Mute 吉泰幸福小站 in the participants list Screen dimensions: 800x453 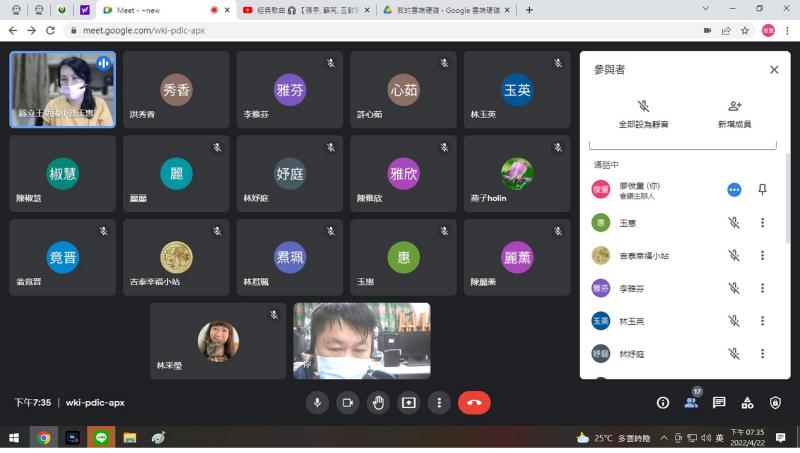coord(734,255)
